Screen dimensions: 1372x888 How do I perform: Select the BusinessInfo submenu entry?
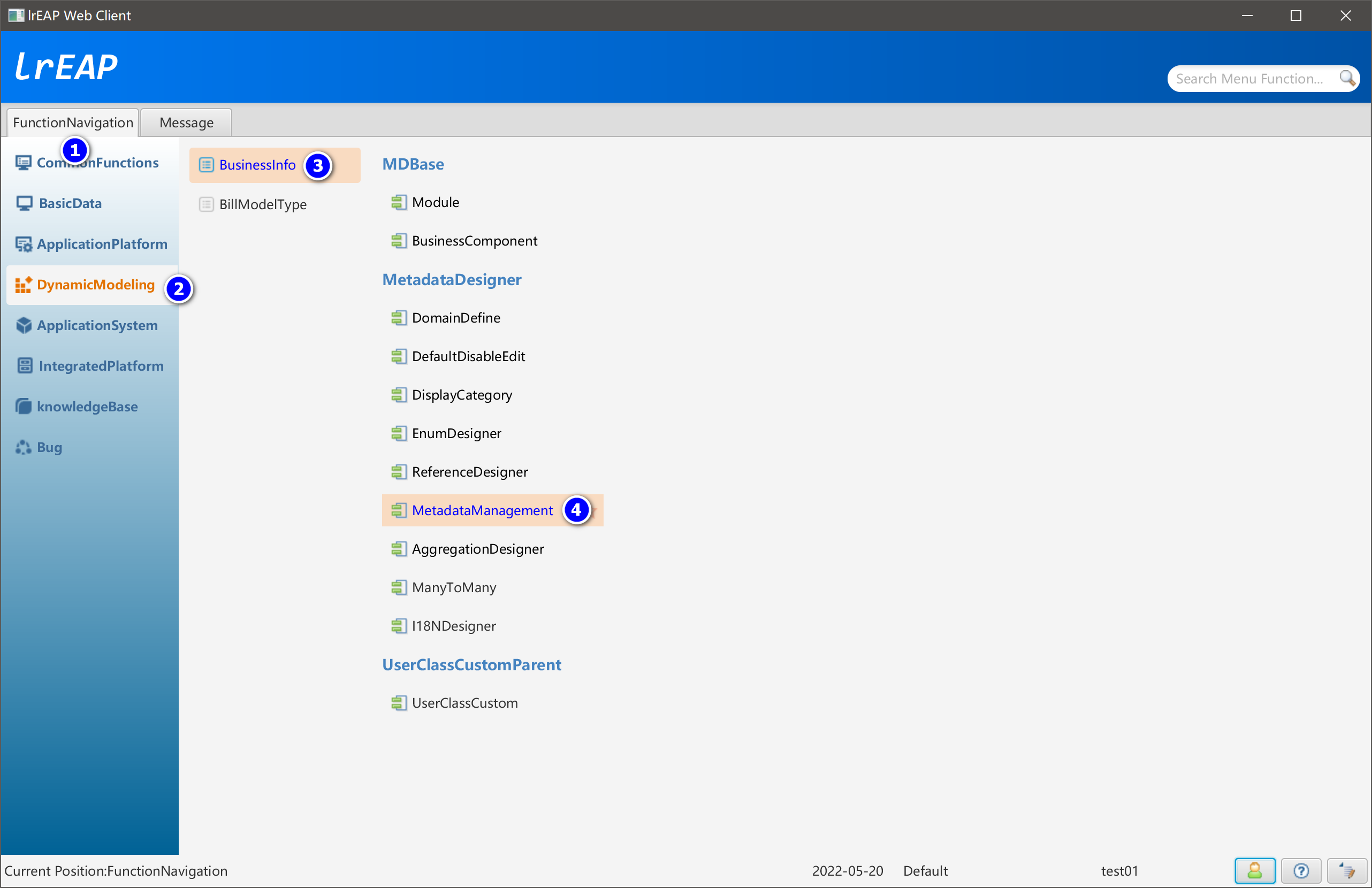(x=275, y=165)
